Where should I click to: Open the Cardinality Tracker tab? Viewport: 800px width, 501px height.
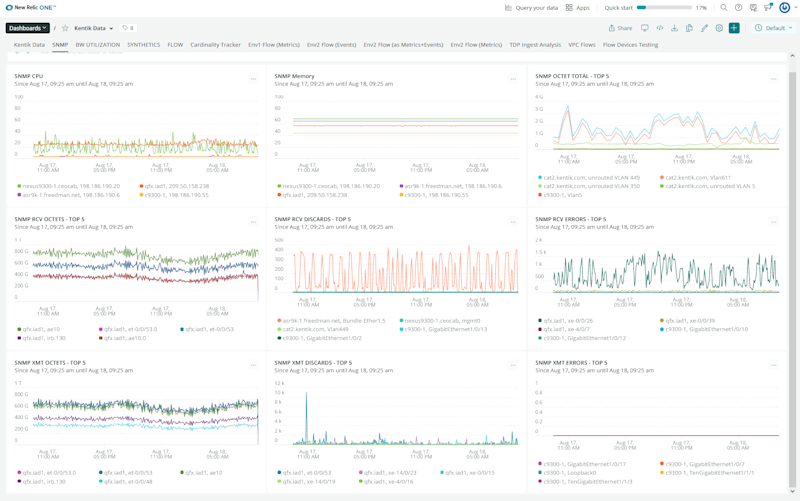(x=215, y=45)
